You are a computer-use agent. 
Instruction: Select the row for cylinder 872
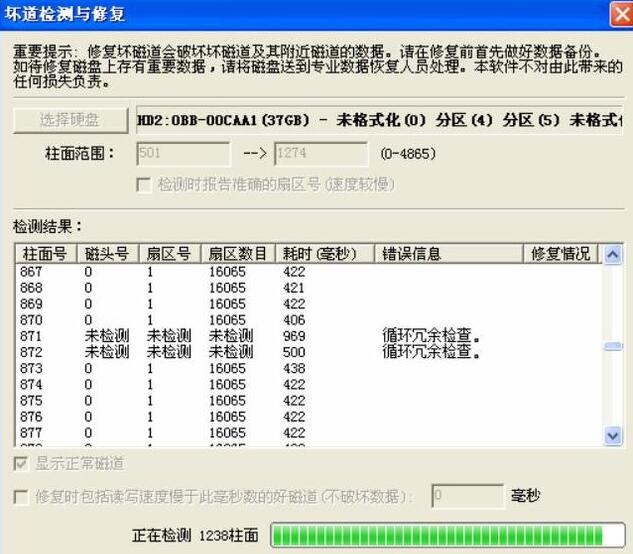[x=309, y=352]
